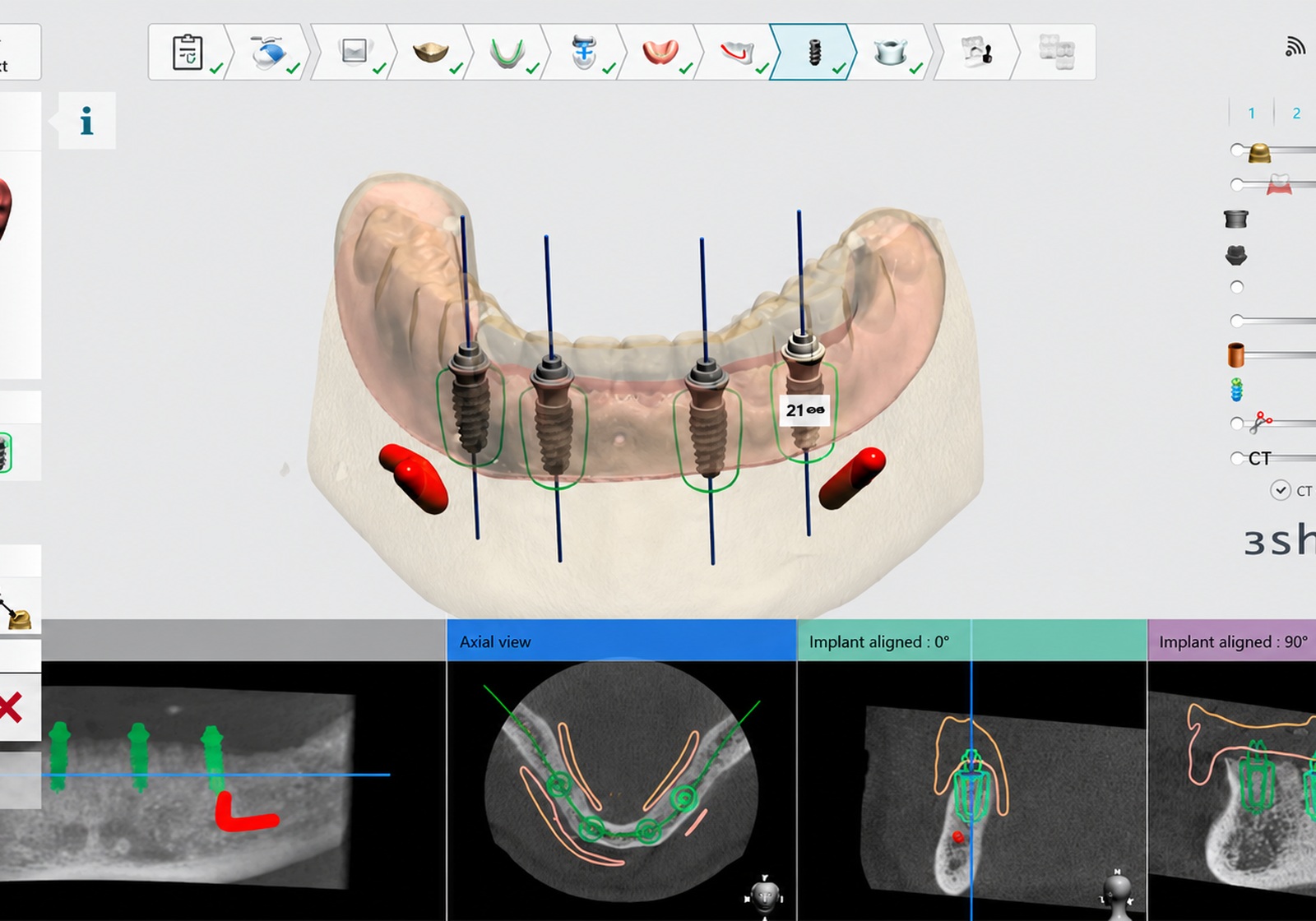Open the CT image data step

354,52
